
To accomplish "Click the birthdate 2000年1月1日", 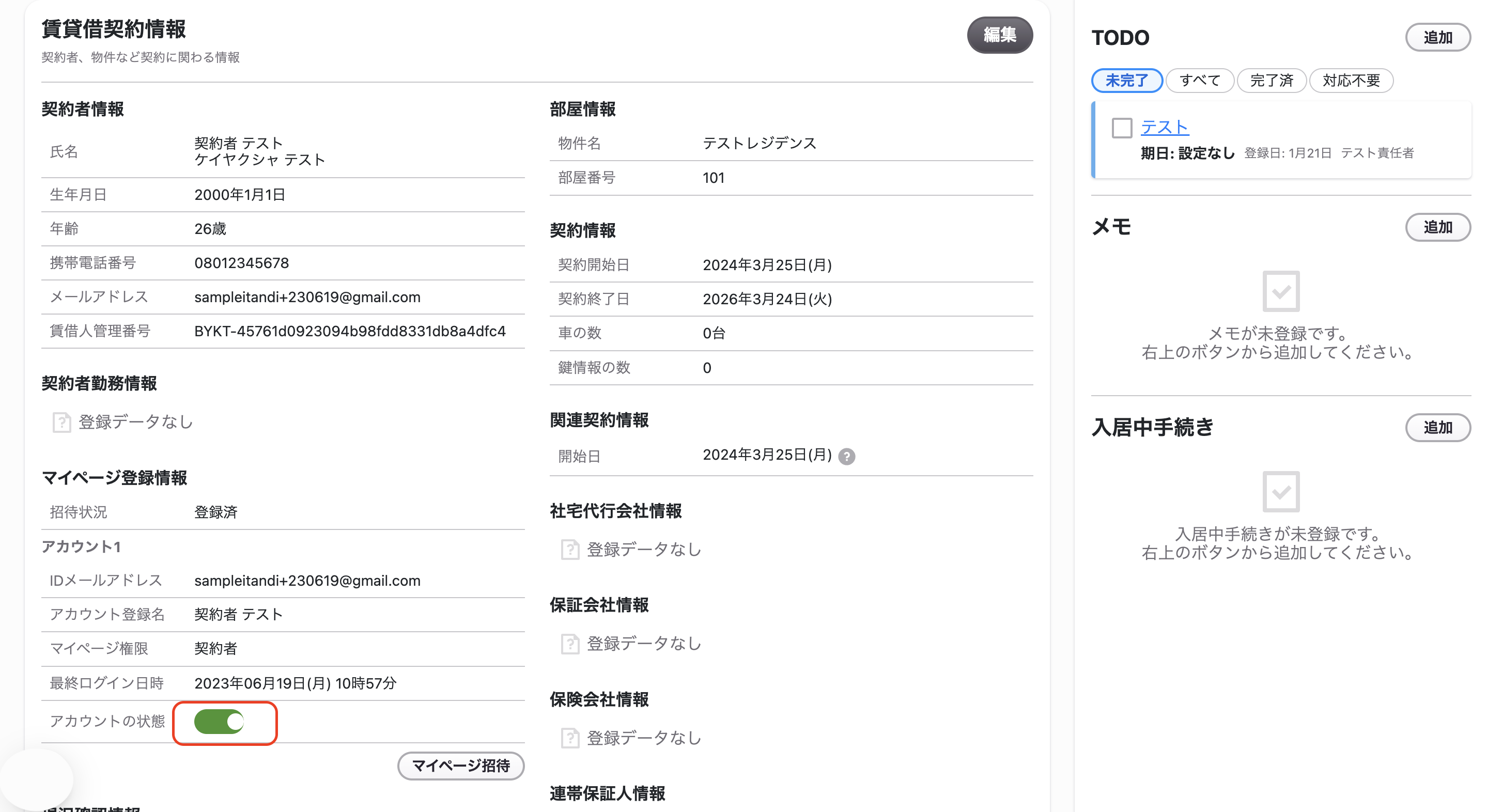I will click(x=240, y=195).
